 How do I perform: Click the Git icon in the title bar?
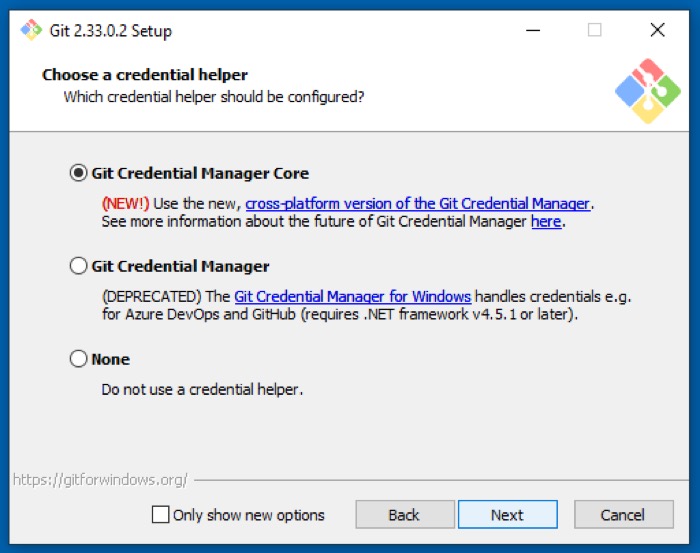tap(31, 30)
